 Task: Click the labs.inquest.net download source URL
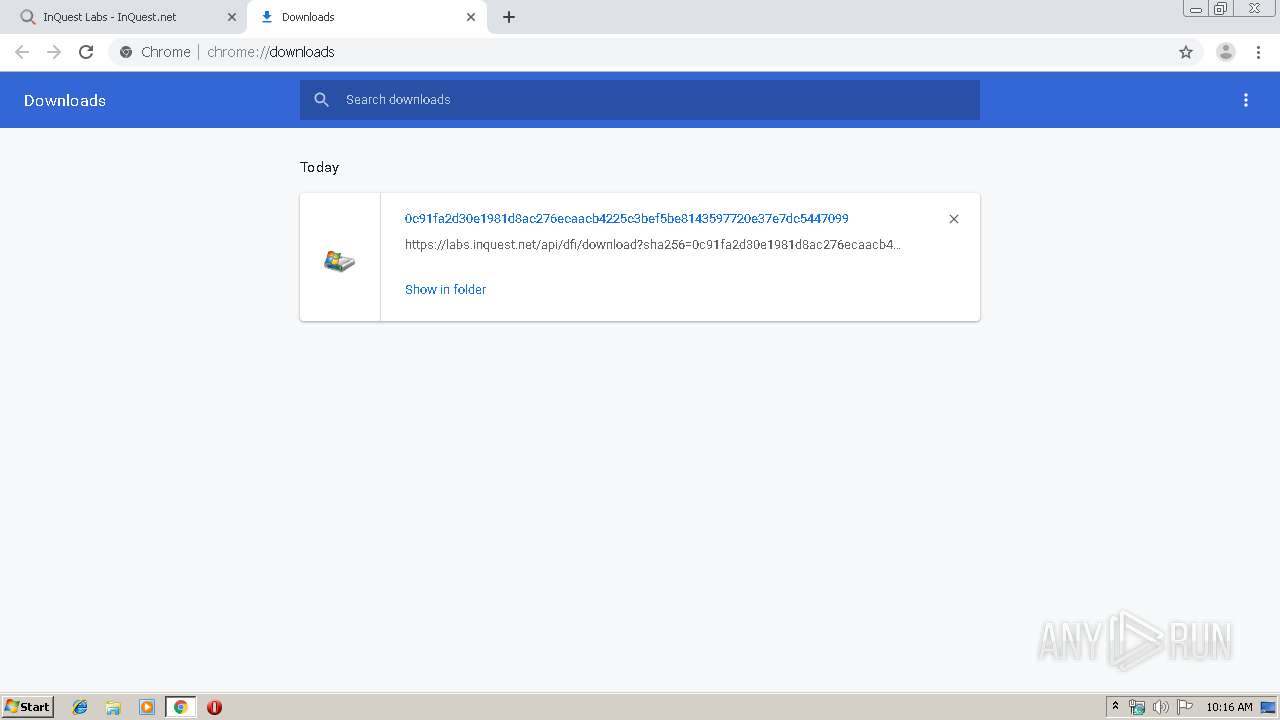(653, 244)
